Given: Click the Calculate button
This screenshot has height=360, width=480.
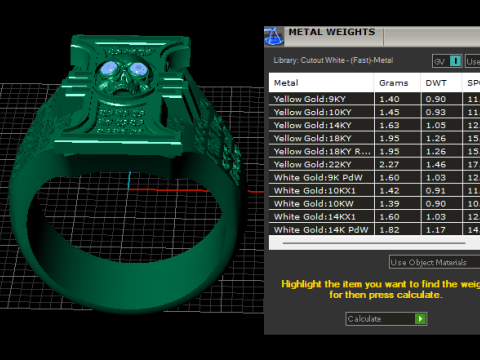Looking at the screenshot, I should pos(386,319).
